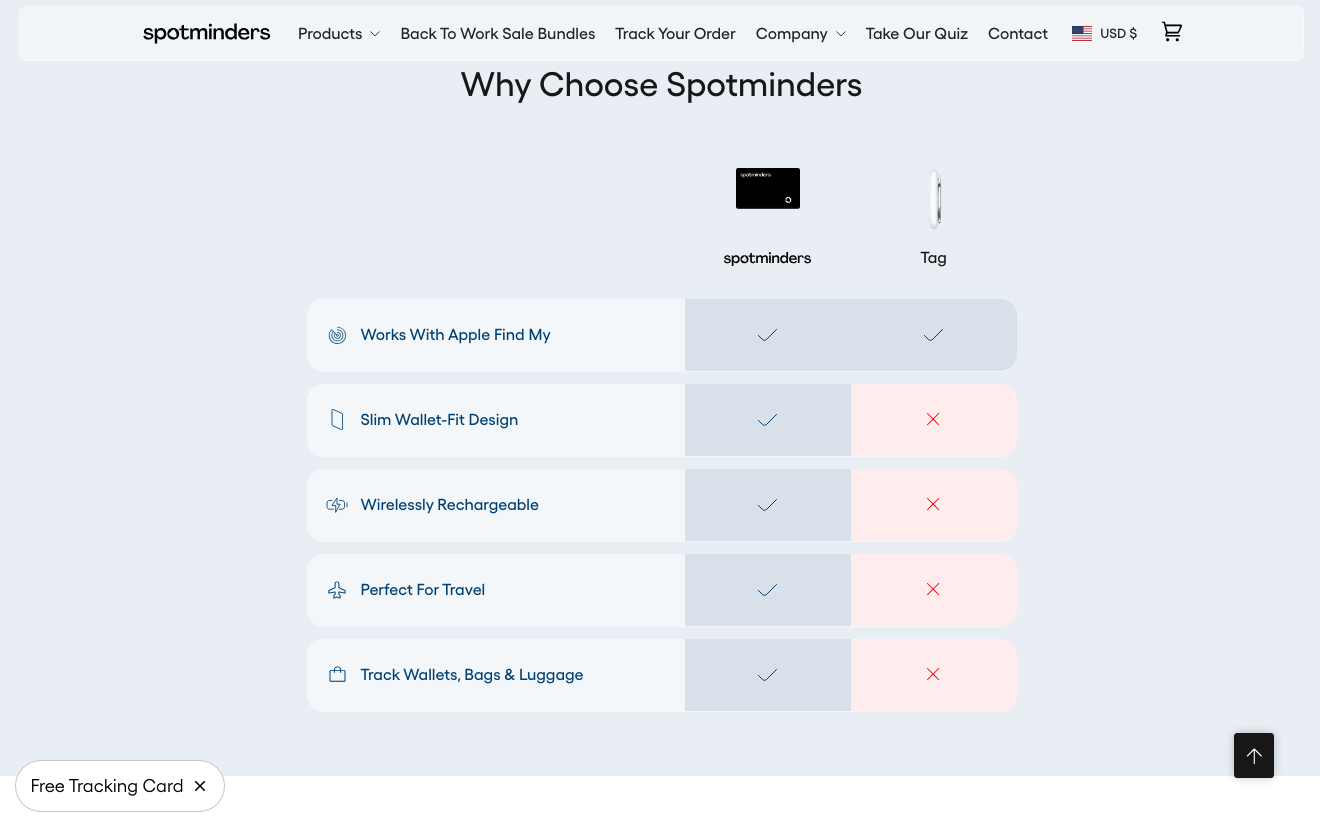Open the shopping cart icon
The height and width of the screenshot is (823, 1320).
(1172, 32)
